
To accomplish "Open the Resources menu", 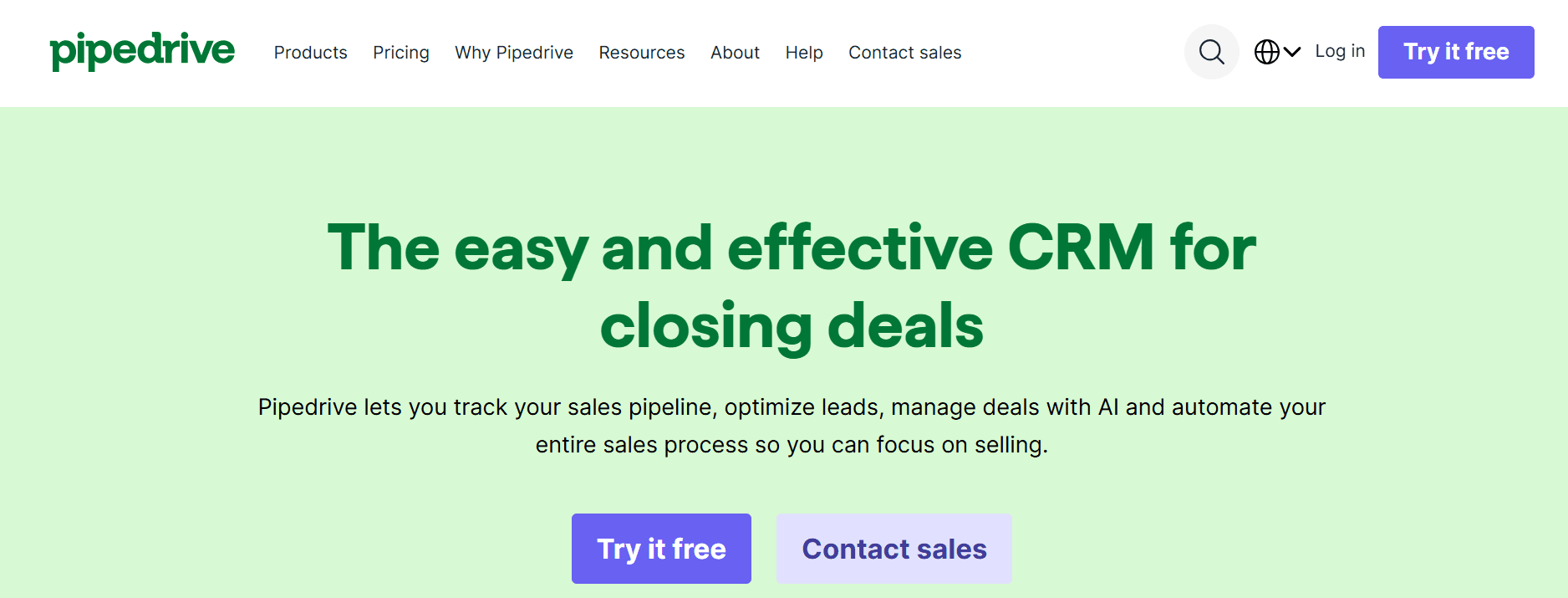I will [x=641, y=53].
